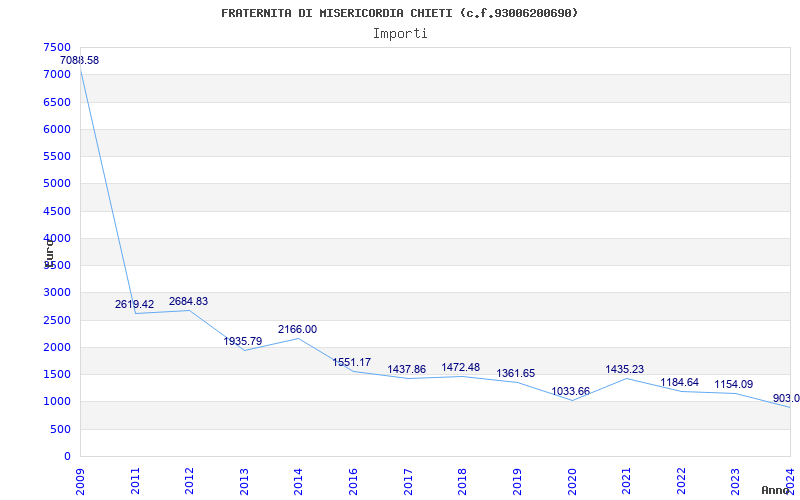
Task: Click x-axis year 2023
Action: pyautogui.click(x=735, y=482)
